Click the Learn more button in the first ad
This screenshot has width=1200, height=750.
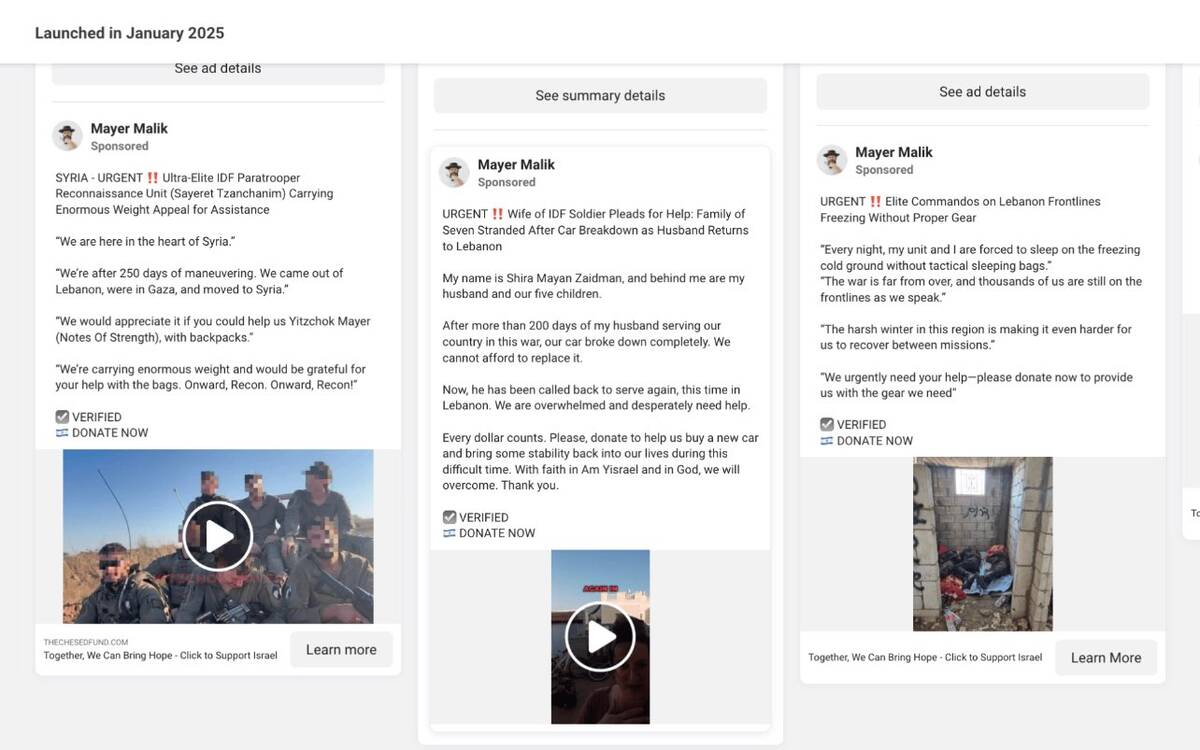tap(341, 650)
